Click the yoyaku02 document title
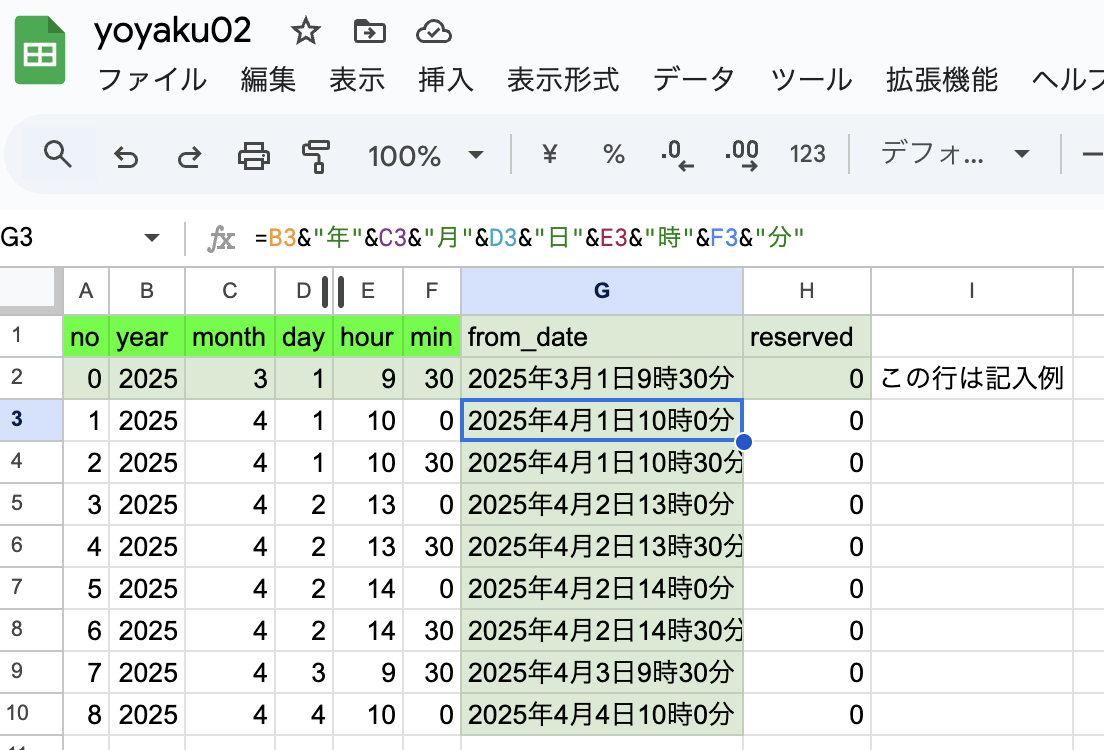The width and height of the screenshot is (1104, 750). point(172,31)
